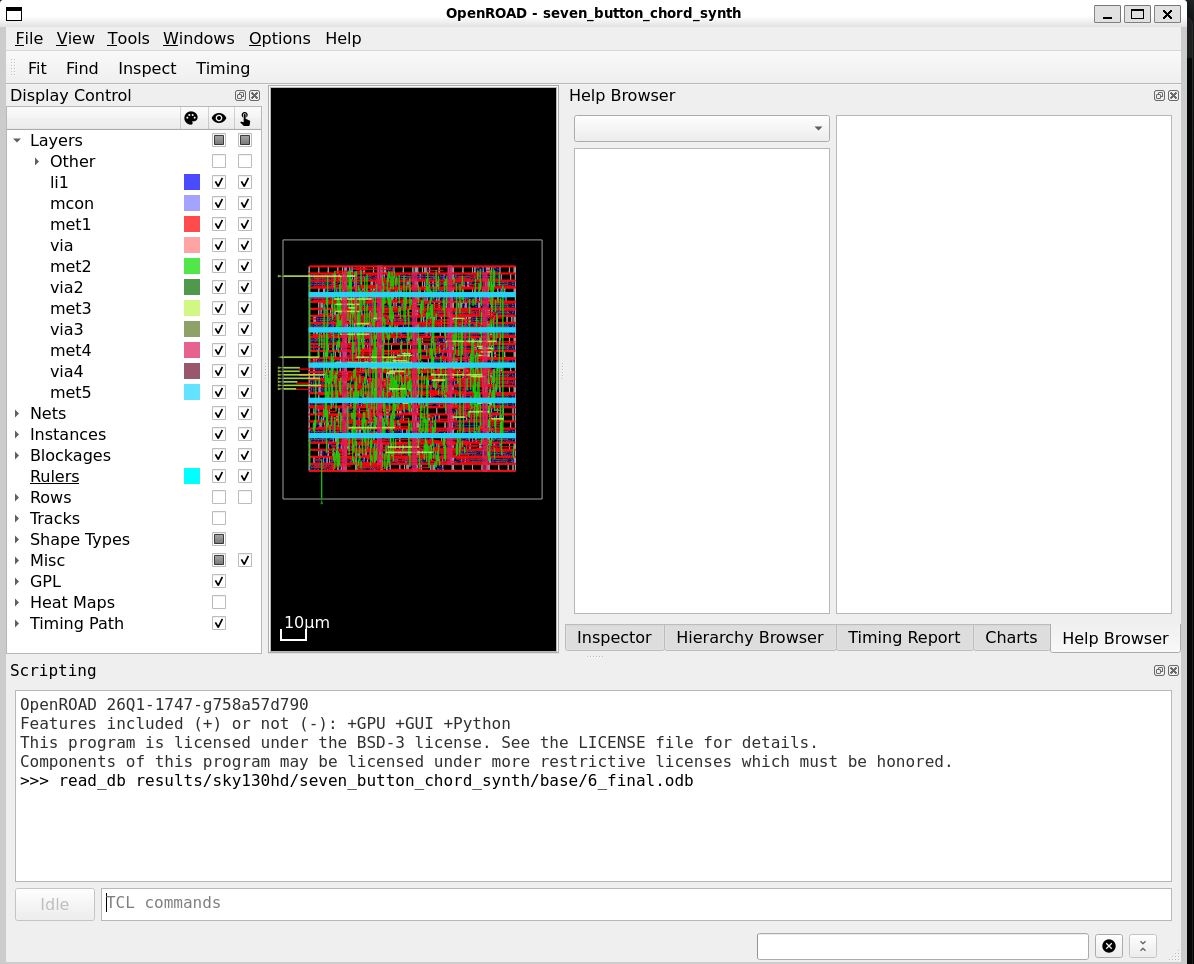The height and width of the screenshot is (964, 1194).
Task: Click the Inspect toolbar button
Action: 147,68
